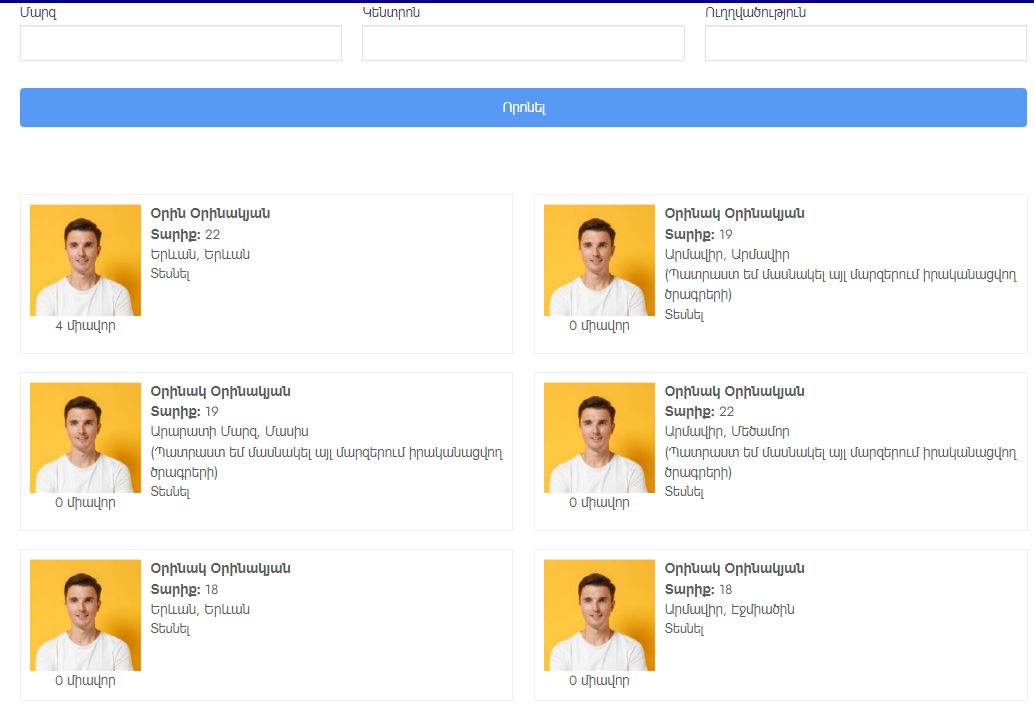Open photo on the Արարատի Մարզ, Մասիս card
This screenshot has width=1034, height=709.
(x=85, y=438)
